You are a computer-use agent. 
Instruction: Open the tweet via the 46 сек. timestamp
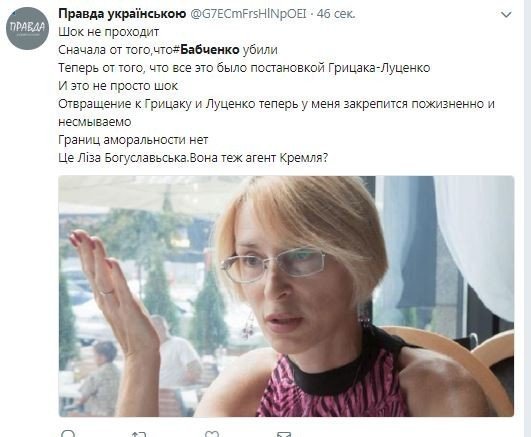click(x=336, y=14)
